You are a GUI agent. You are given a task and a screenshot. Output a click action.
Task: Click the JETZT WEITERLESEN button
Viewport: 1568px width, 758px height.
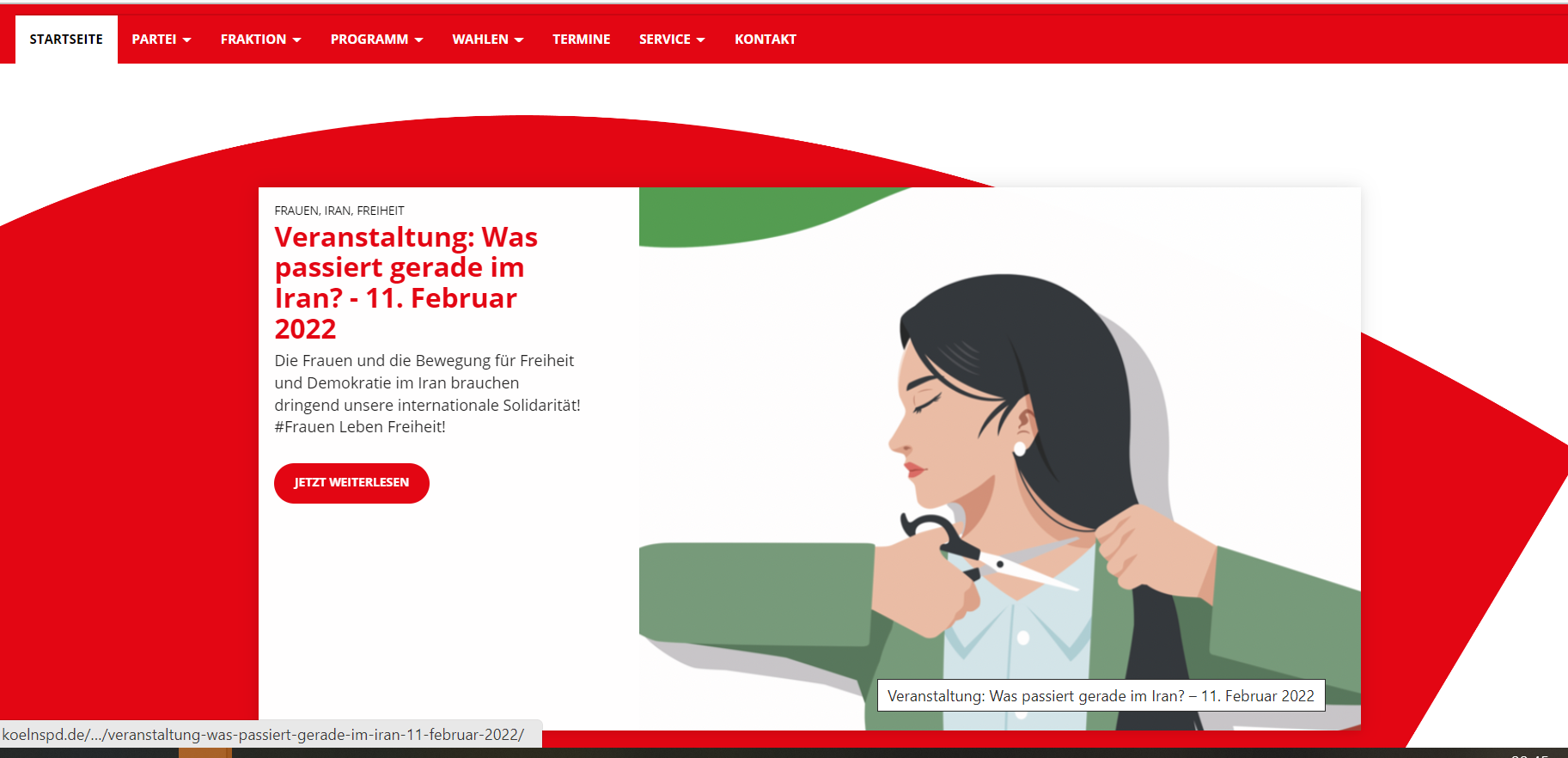point(351,483)
